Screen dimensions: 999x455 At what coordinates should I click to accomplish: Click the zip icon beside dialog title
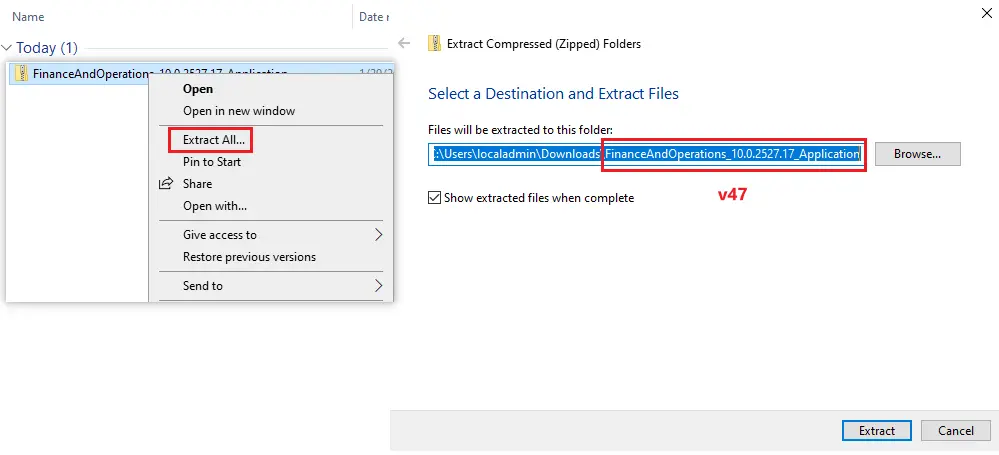click(x=435, y=43)
